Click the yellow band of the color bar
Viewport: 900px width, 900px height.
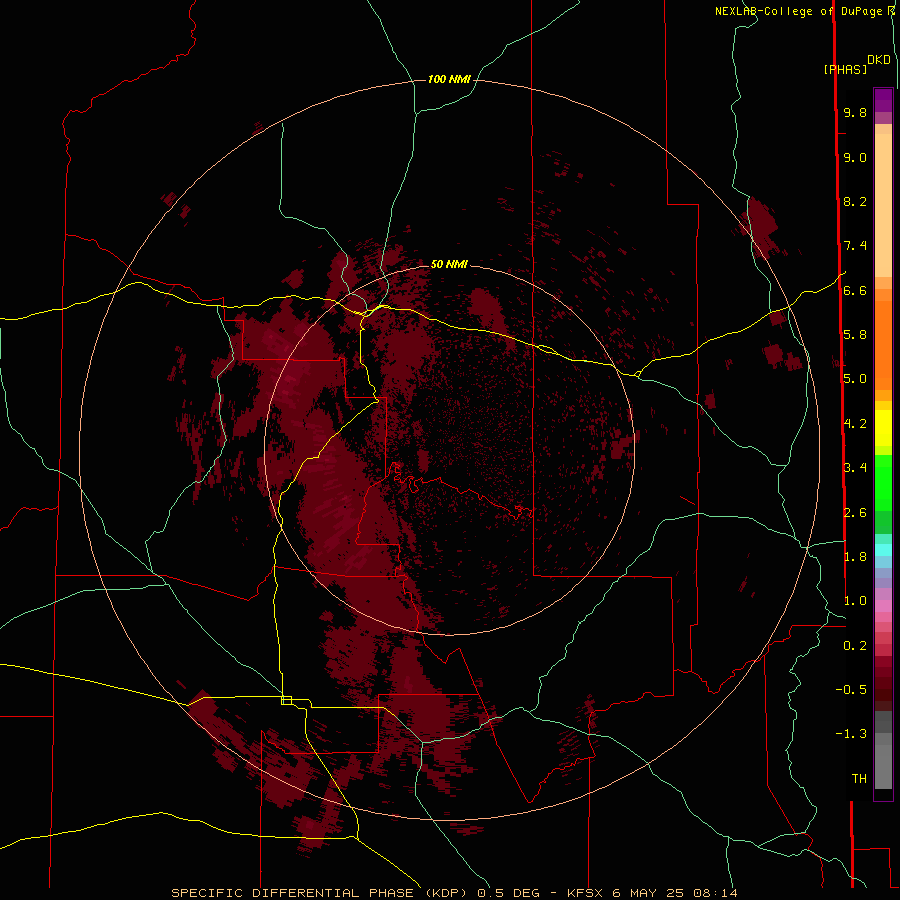click(x=883, y=428)
